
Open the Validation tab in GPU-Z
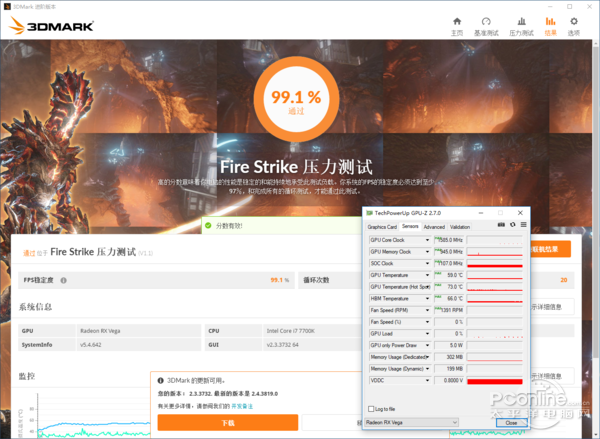(x=460, y=227)
